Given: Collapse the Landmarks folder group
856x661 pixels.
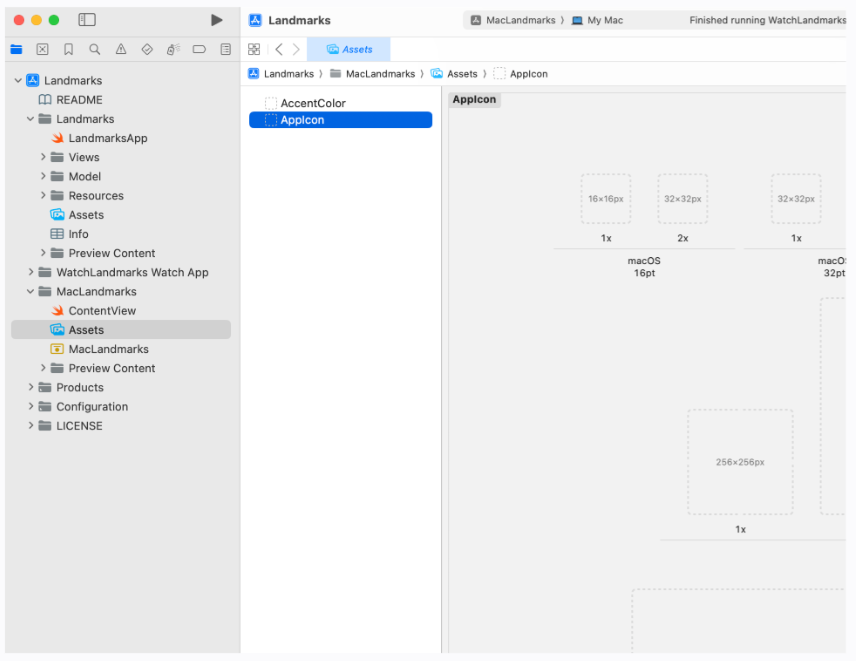Looking at the screenshot, I should (x=31, y=119).
